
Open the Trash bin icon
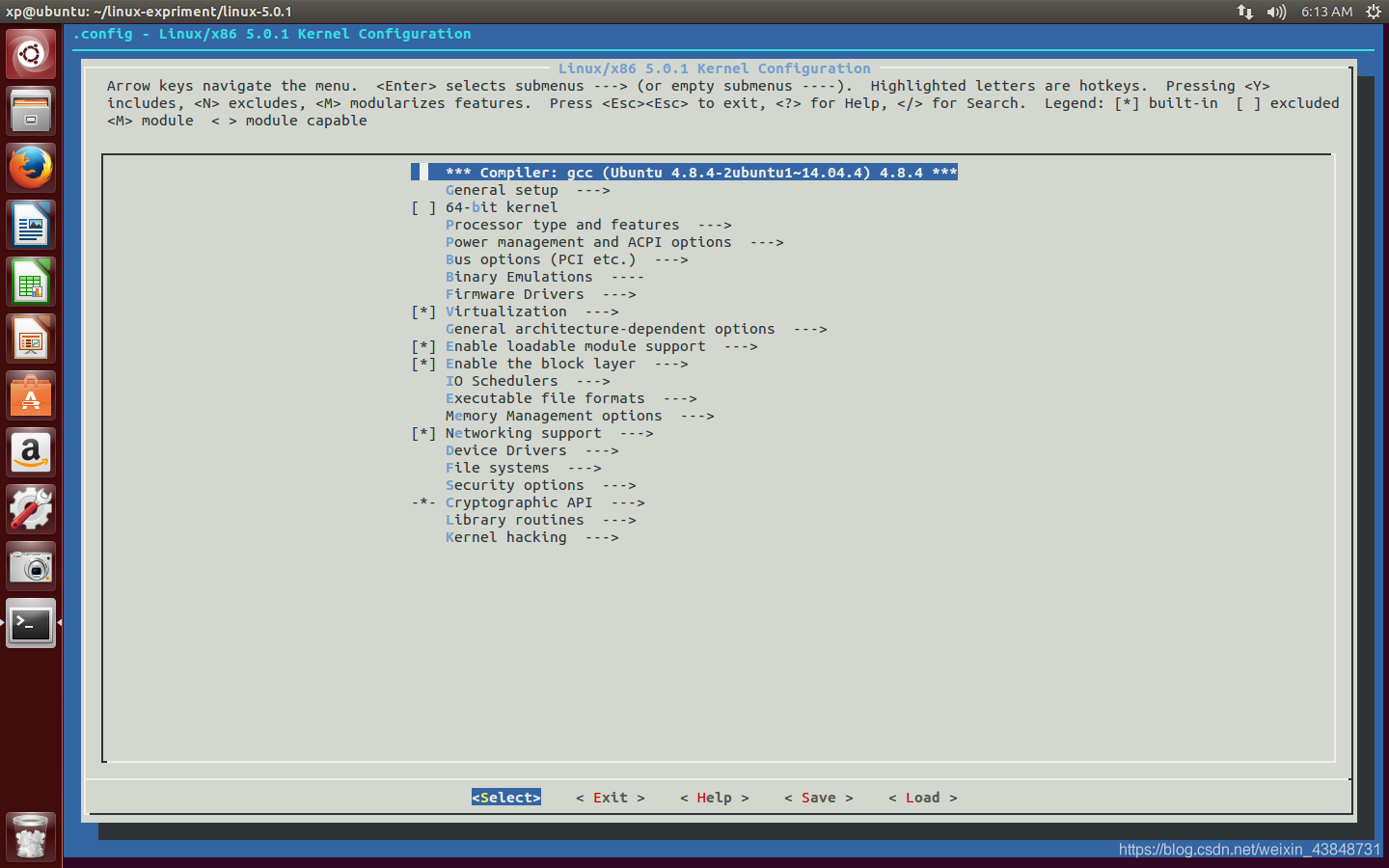(x=31, y=836)
